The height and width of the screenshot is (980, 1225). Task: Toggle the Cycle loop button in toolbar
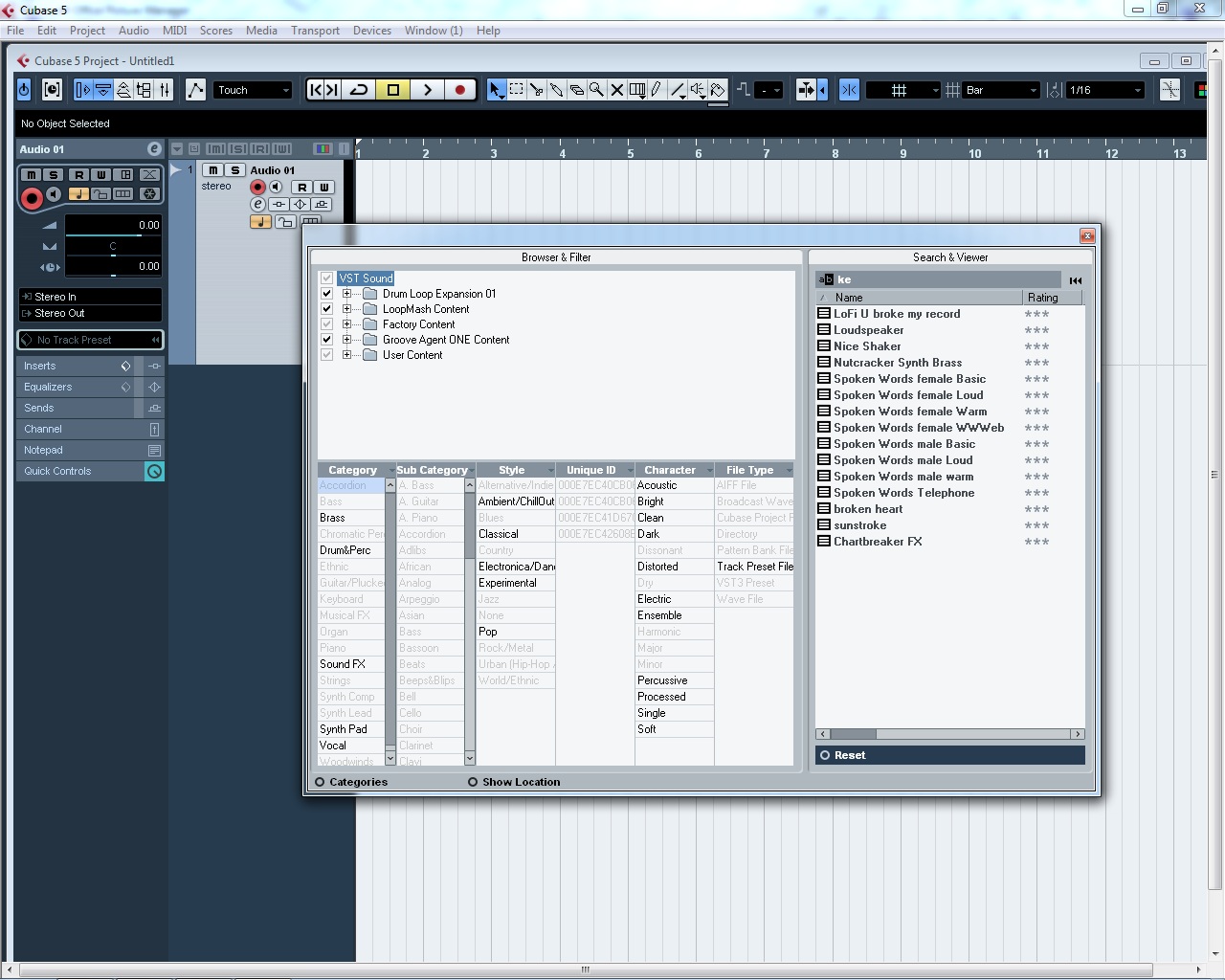[x=359, y=90]
